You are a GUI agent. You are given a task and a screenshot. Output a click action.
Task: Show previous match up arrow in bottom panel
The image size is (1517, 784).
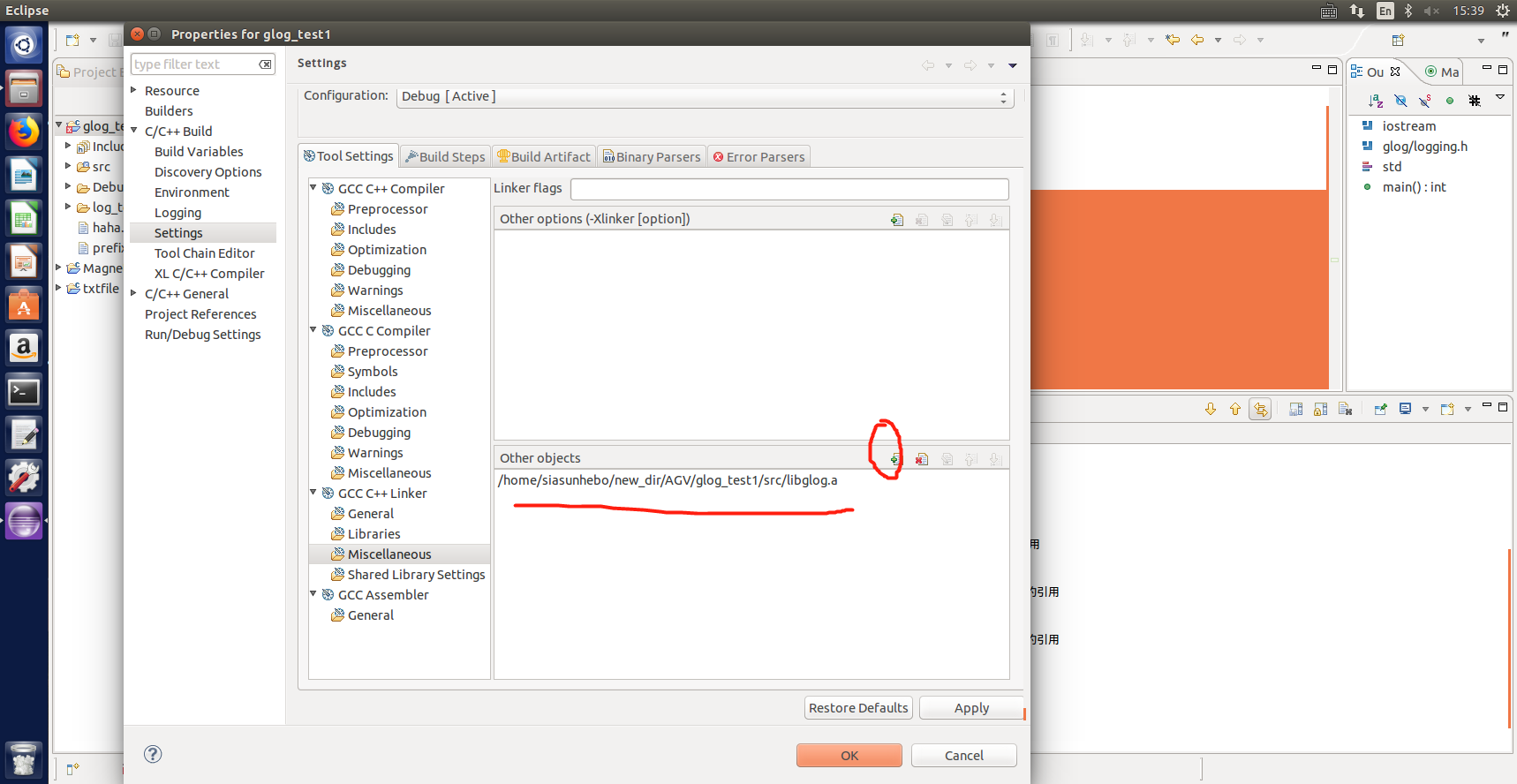[1235, 409]
